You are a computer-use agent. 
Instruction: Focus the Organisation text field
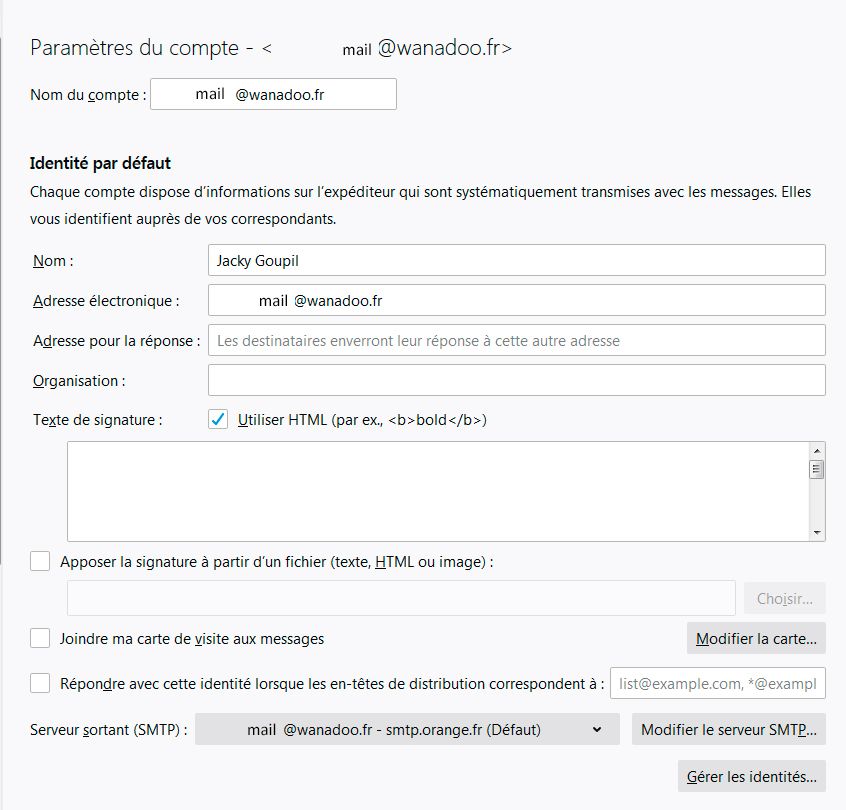[517, 380]
